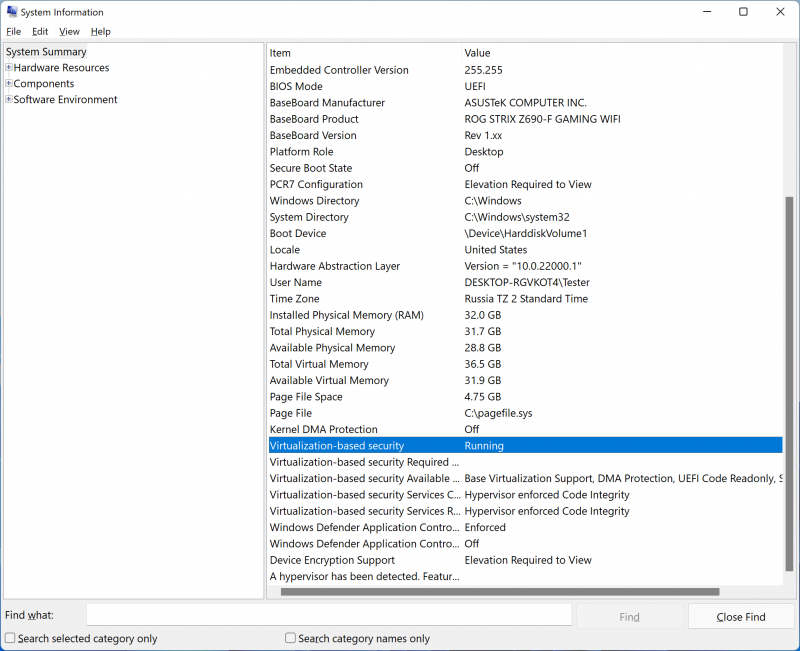This screenshot has width=800, height=651.
Task: Click the vertical scrollbar in details pane
Action: click(x=789, y=380)
